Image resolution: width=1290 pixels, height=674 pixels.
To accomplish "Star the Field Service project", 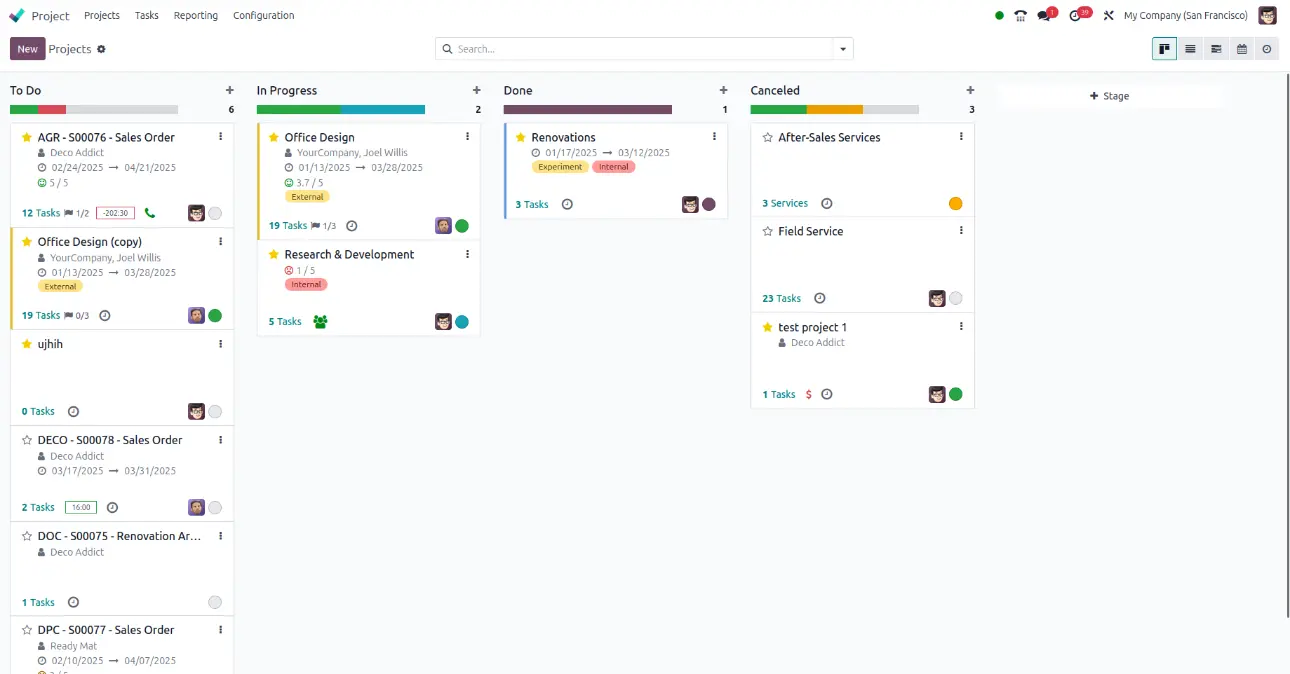I will (x=768, y=232).
